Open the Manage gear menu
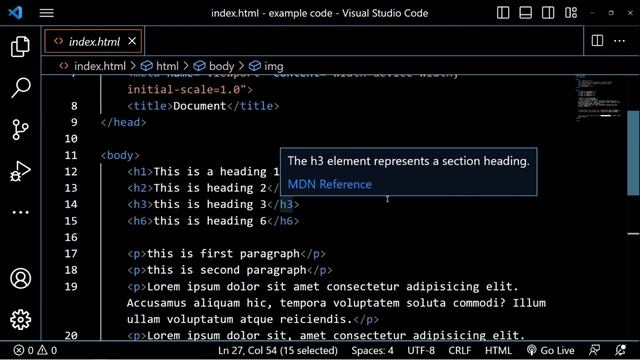Image resolution: width=640 pixels, height=360 pixels. (20, 320)
